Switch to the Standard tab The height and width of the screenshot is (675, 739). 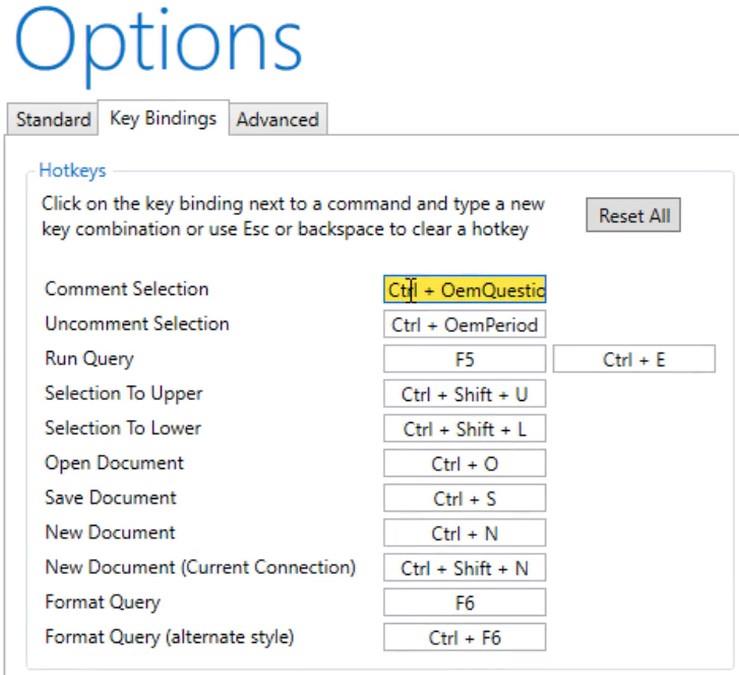[53, 119]
